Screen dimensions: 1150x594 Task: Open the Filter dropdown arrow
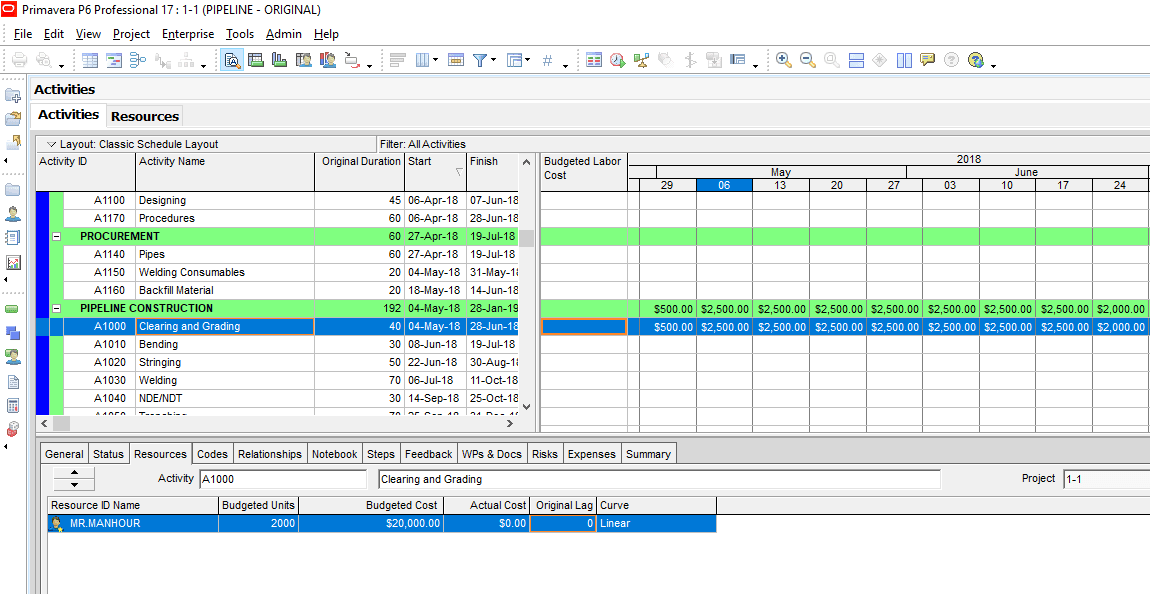coord(494,60)
